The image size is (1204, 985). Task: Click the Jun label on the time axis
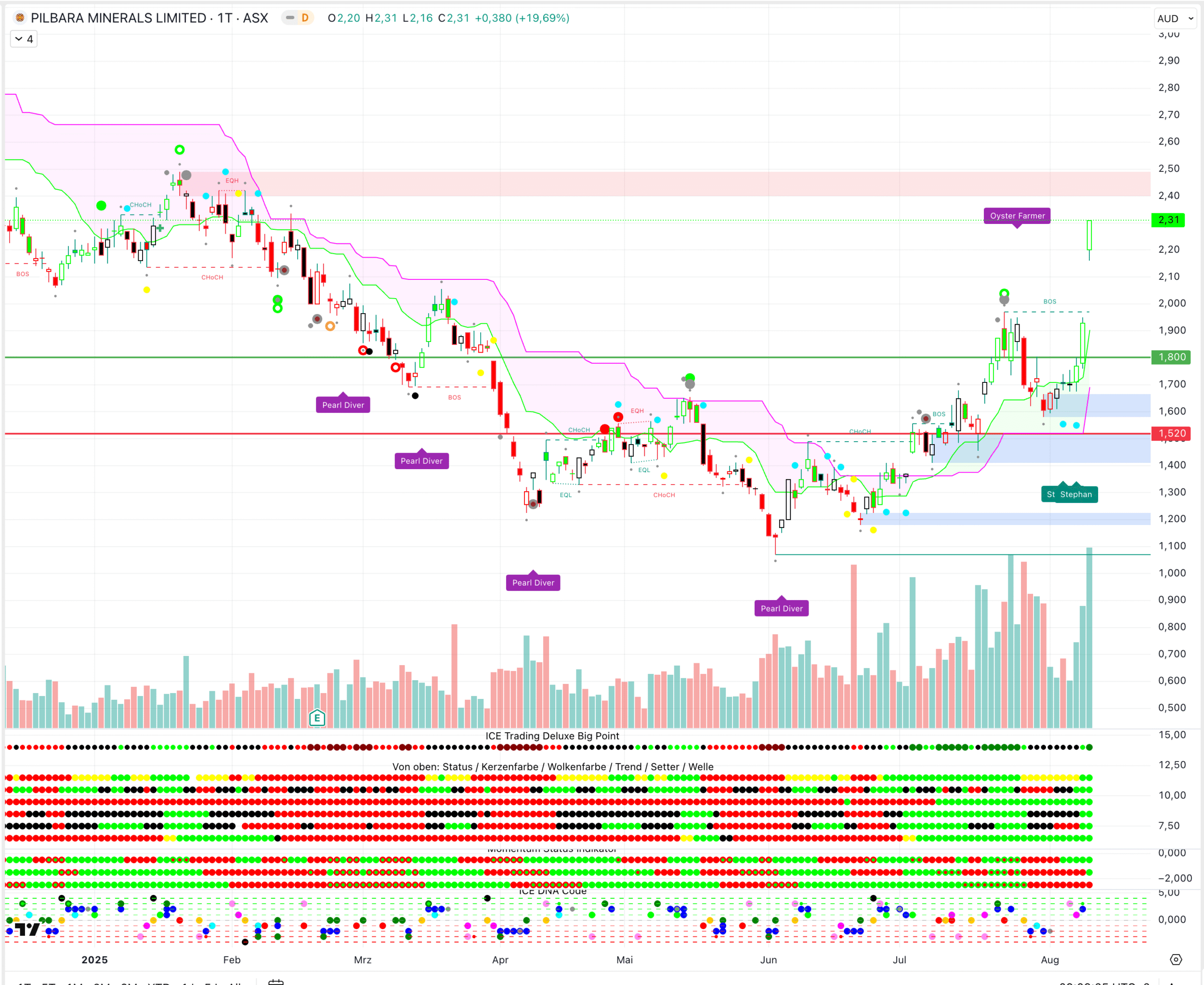click(768, 959)
